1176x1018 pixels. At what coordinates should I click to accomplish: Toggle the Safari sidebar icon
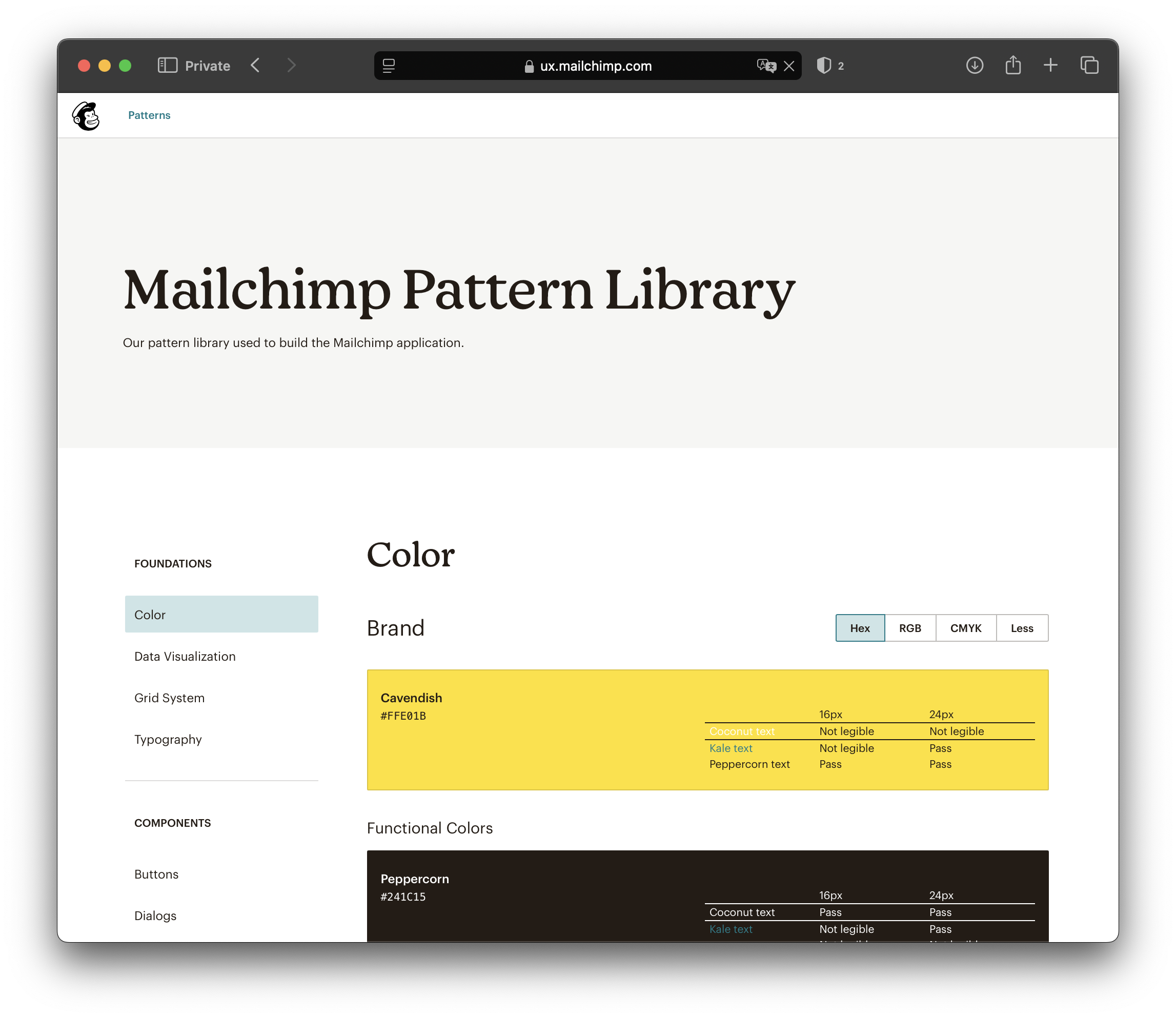click(168, 65)
